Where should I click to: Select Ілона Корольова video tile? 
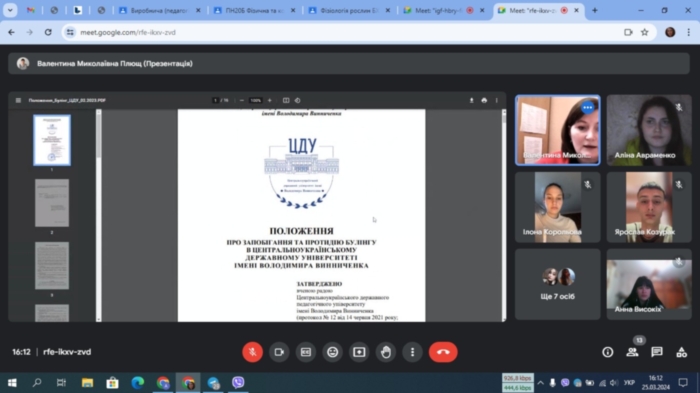click(558, 208)
